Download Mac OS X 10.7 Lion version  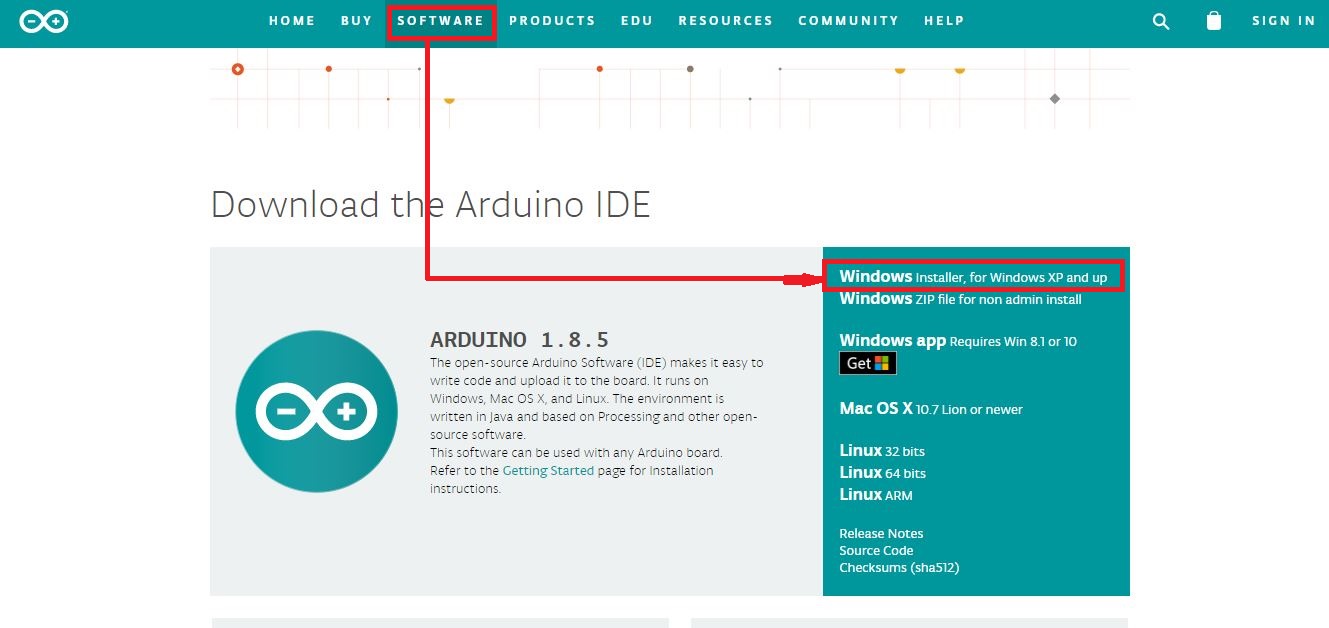point(931,409)
